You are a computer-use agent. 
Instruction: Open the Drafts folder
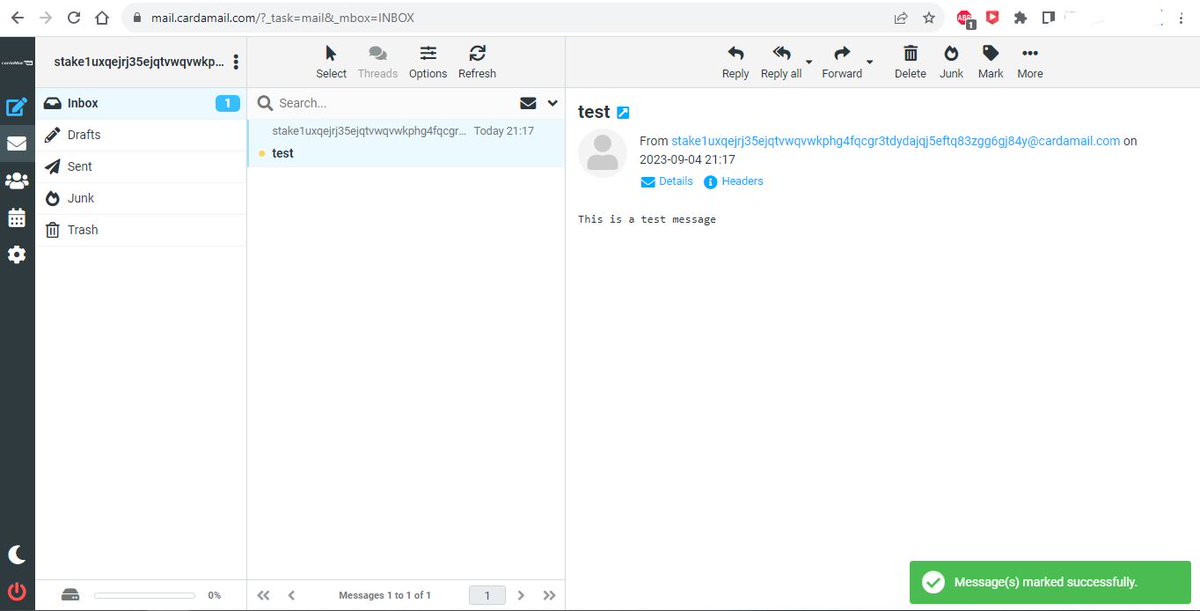tap(141, 135)
